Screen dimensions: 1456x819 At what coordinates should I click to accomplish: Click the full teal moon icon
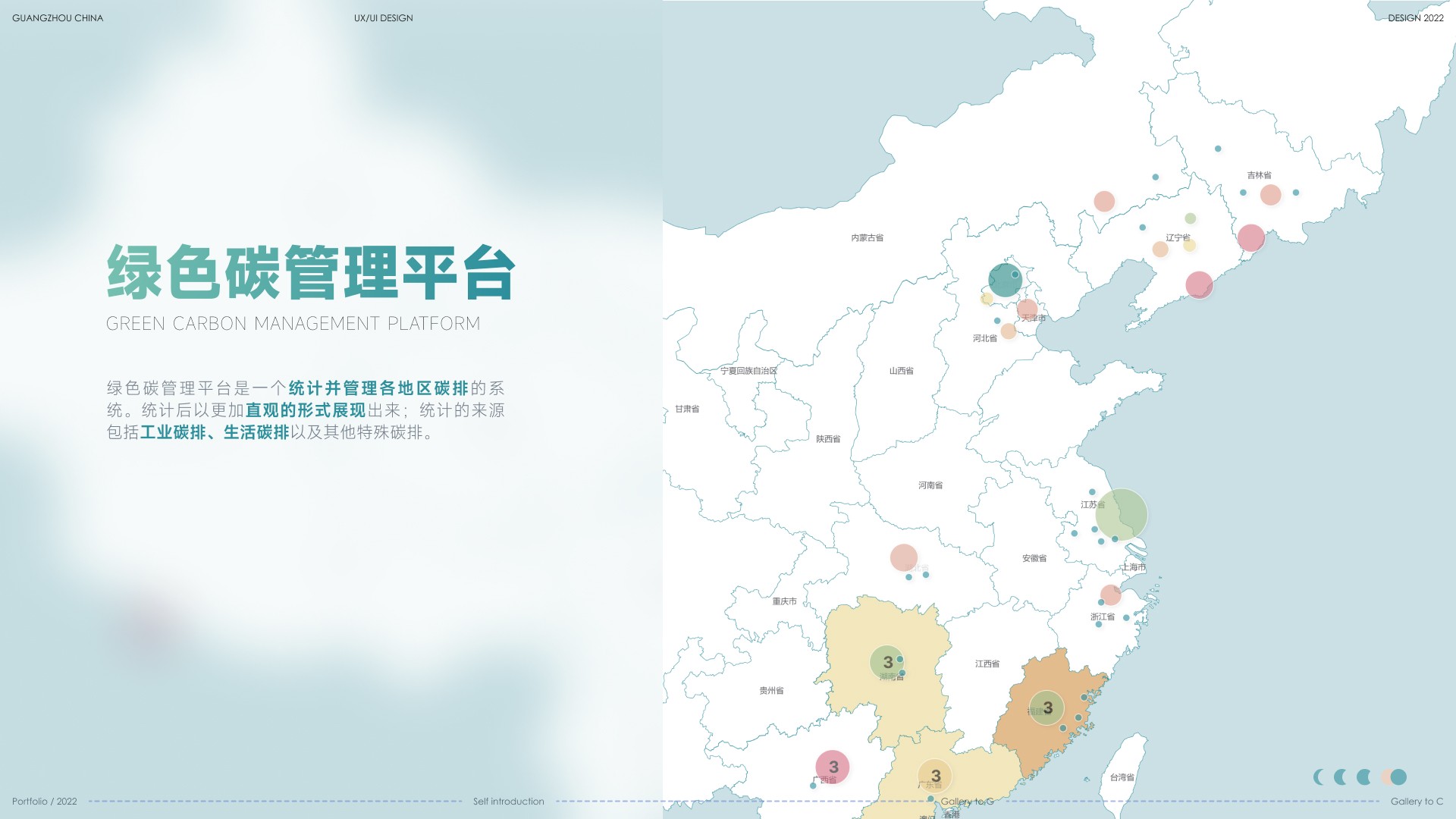click(1398, 777)
